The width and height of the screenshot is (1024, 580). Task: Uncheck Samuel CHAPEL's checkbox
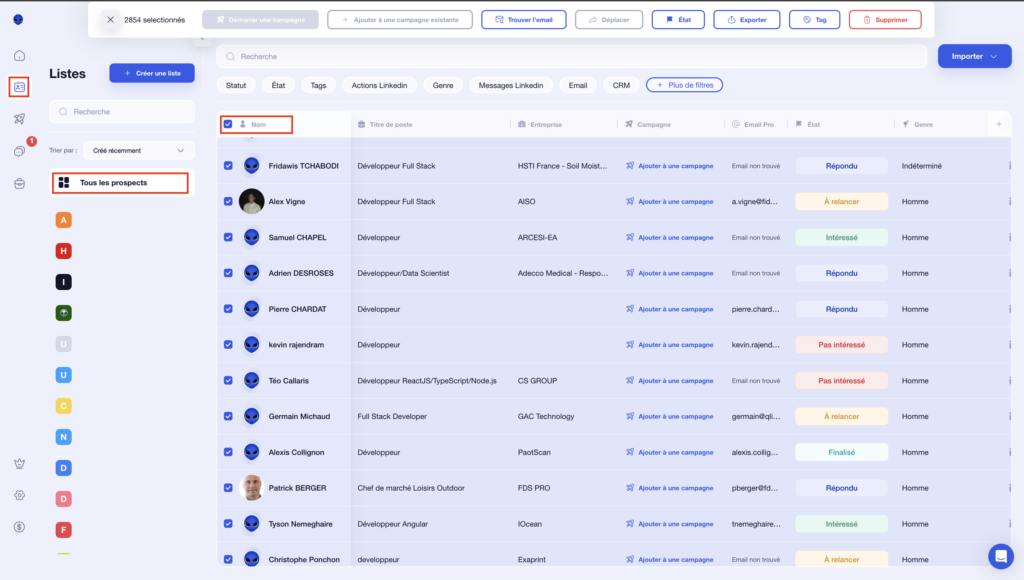[x=228, y=237]
